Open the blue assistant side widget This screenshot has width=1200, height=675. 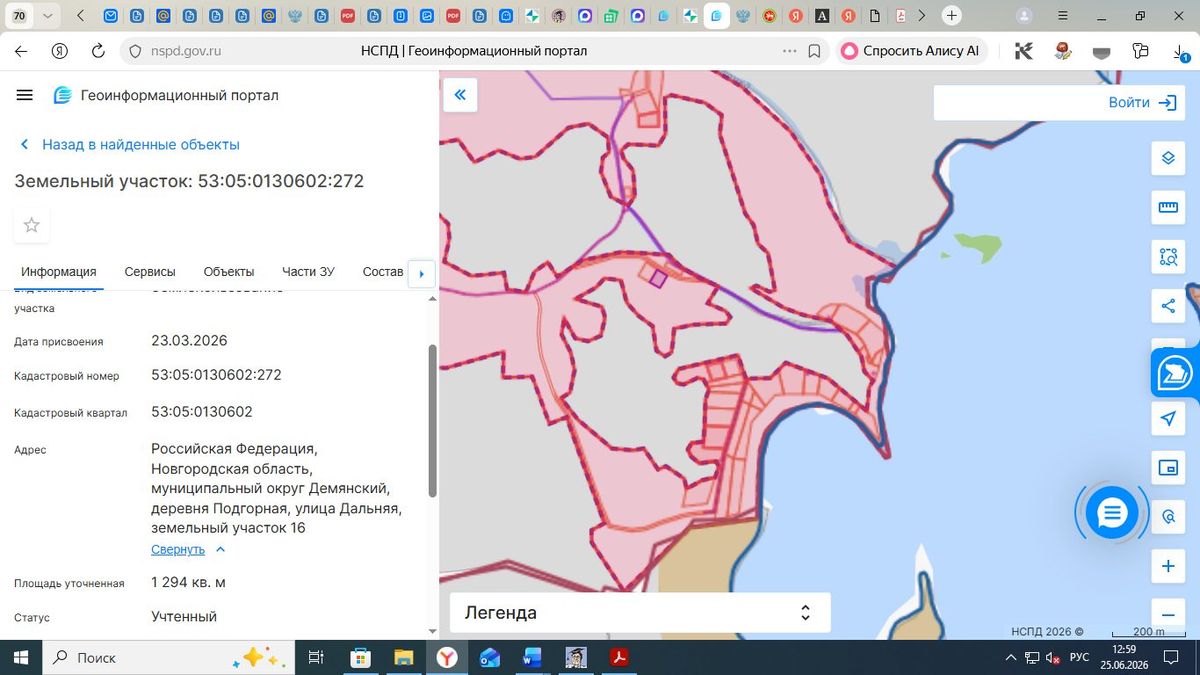click(1175, 374)
